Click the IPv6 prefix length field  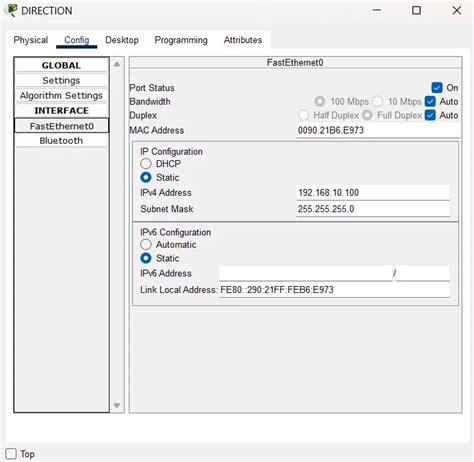click(x=423, y=273)
